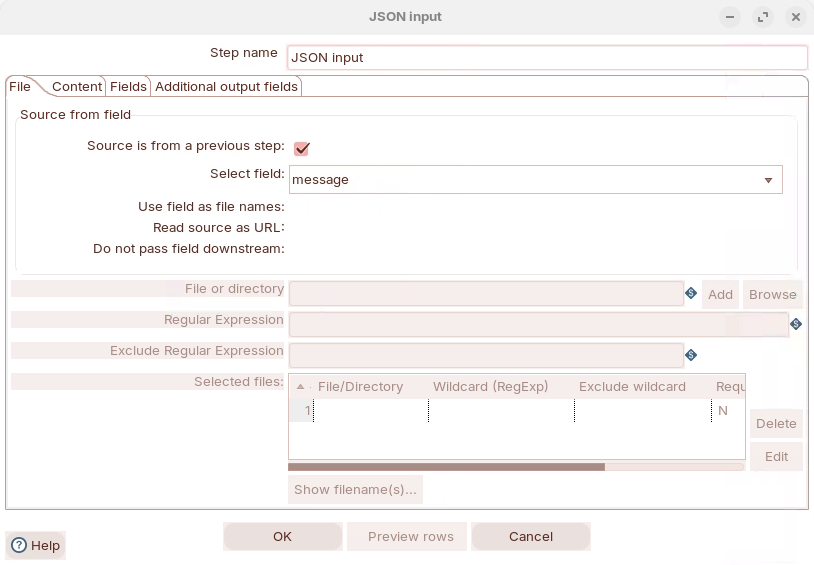Click the horizontal scrollbar under Selected files

coord(446,467)
